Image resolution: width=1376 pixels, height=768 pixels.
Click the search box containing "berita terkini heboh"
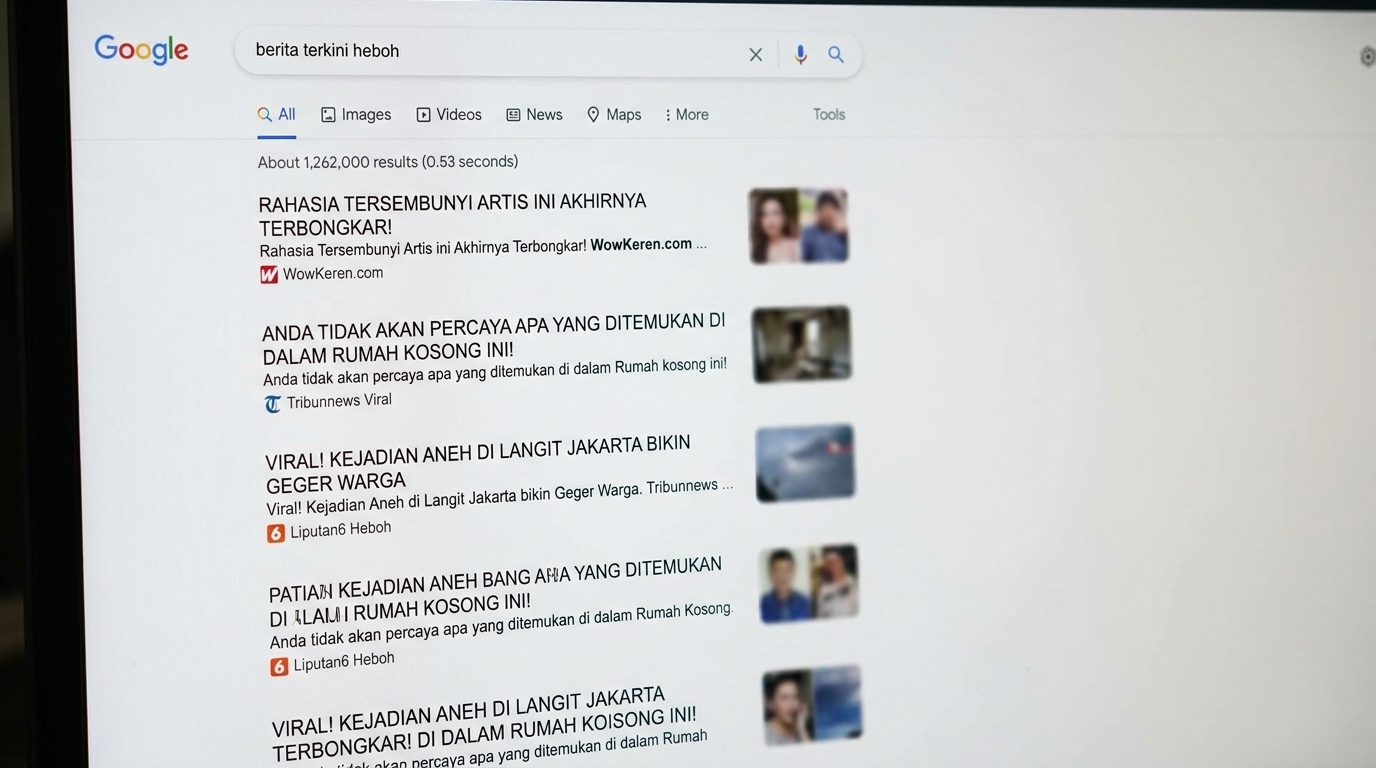pos(548,53)
